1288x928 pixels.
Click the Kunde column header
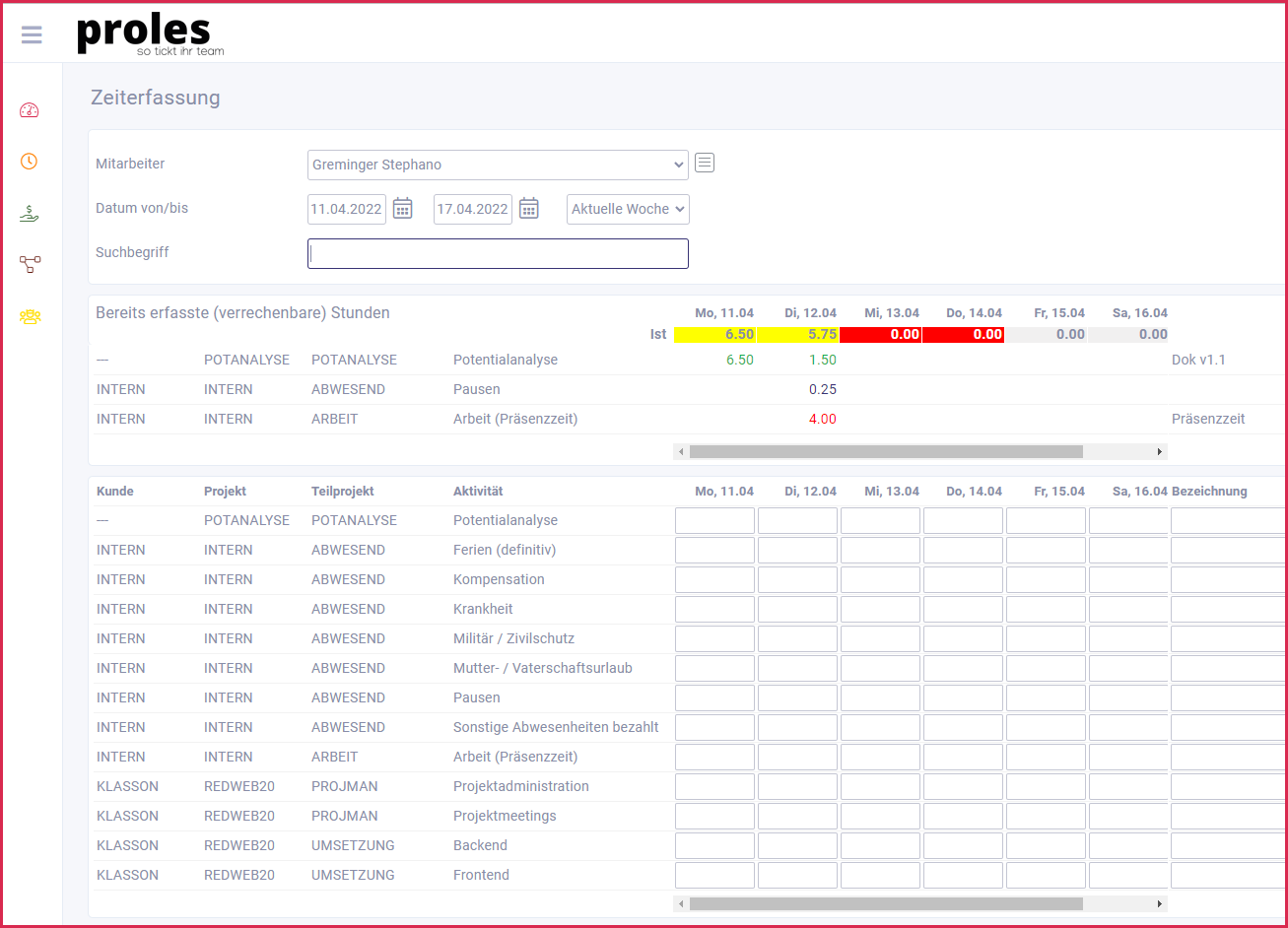click(x=115, y=491)
